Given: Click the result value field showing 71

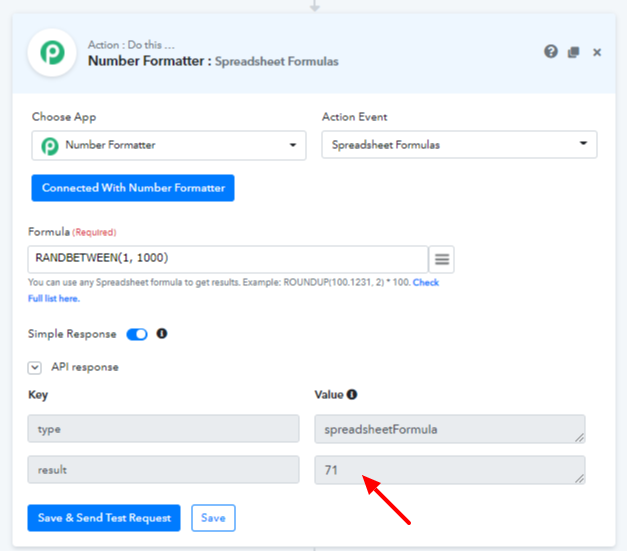Looking at the screenshot, I should point(450,470).
